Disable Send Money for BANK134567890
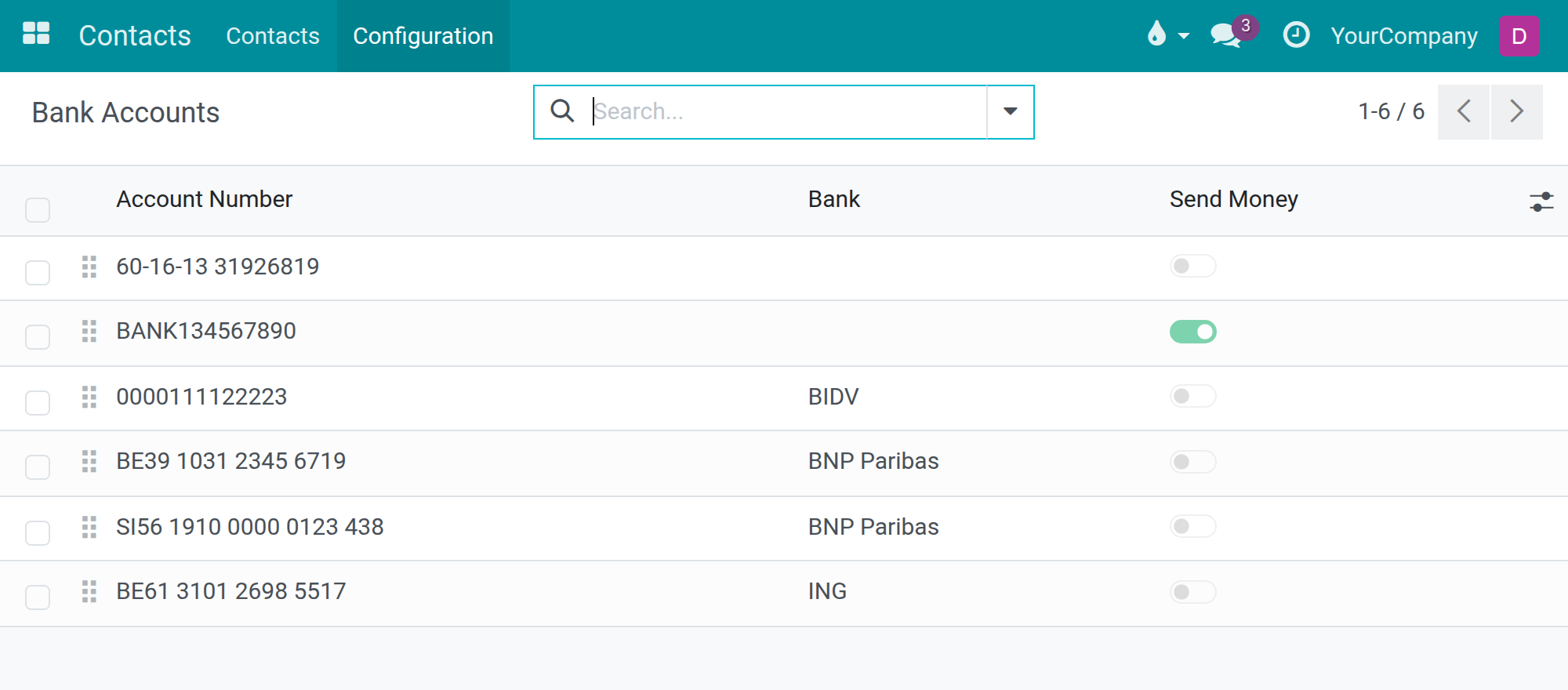 click(1193, 332)
